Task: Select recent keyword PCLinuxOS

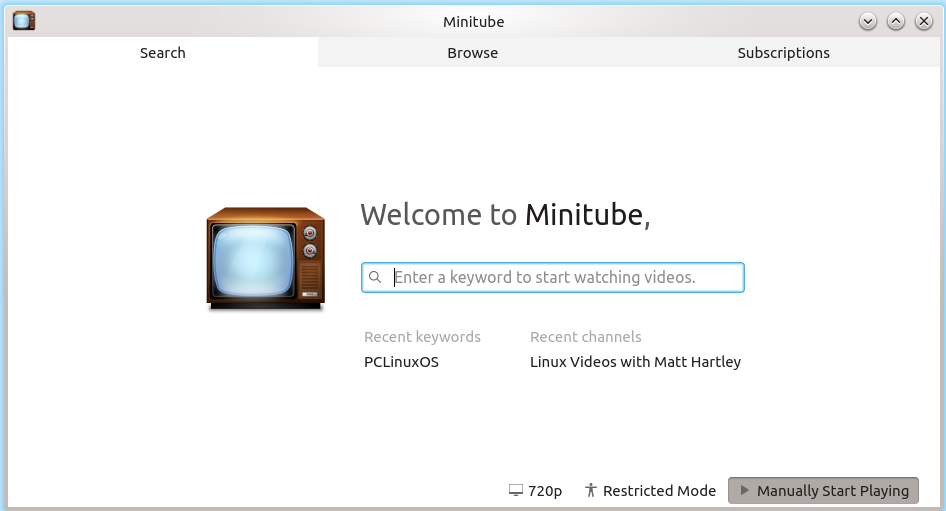Action: (x=401, y=362)
